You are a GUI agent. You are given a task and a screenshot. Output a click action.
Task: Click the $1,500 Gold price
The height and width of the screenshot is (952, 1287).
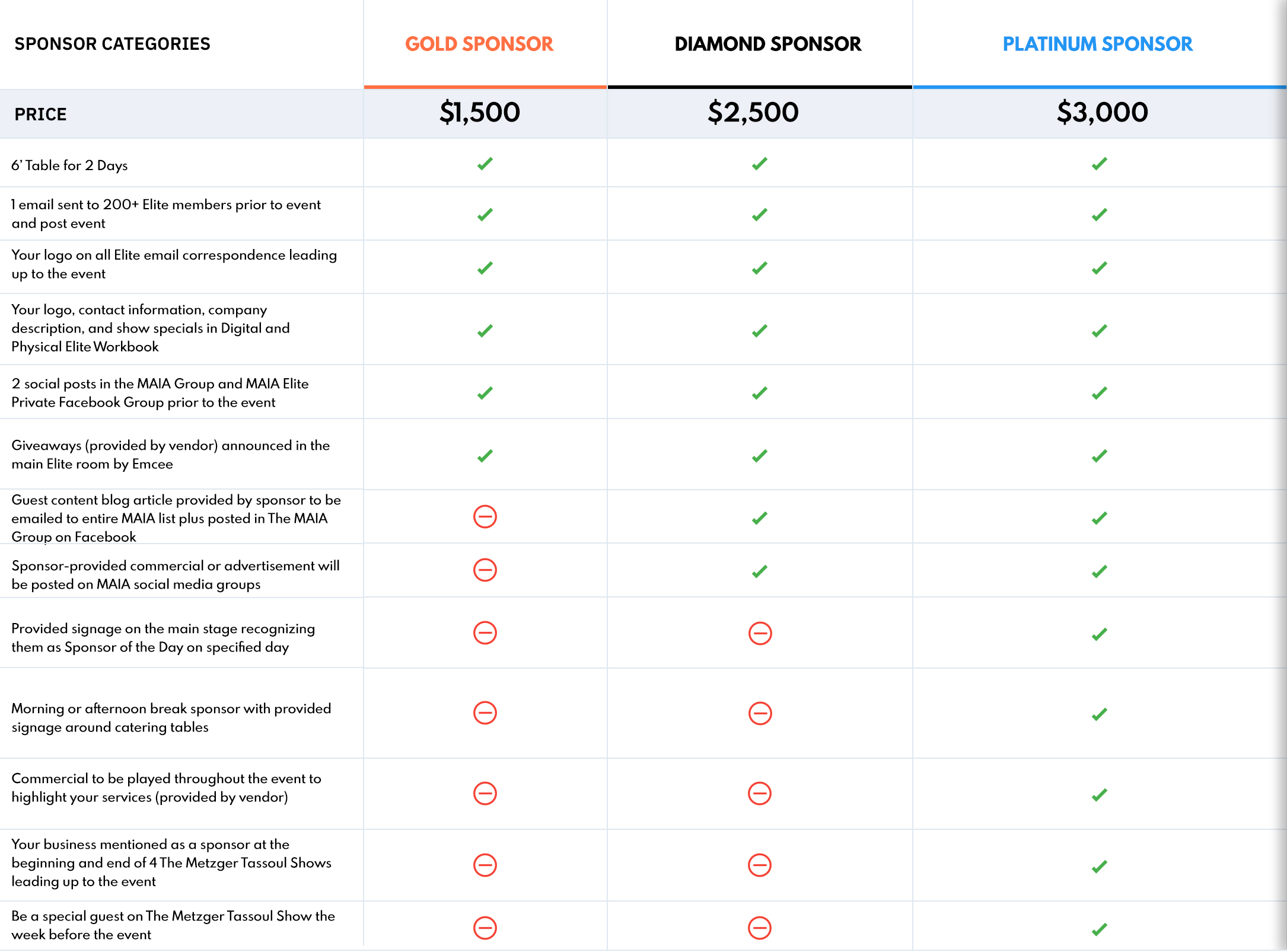point(479,112)
